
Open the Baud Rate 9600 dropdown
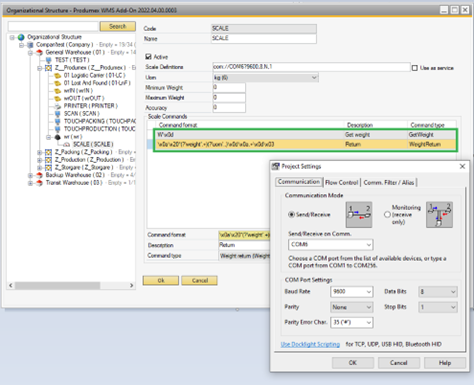pos(352,292)
